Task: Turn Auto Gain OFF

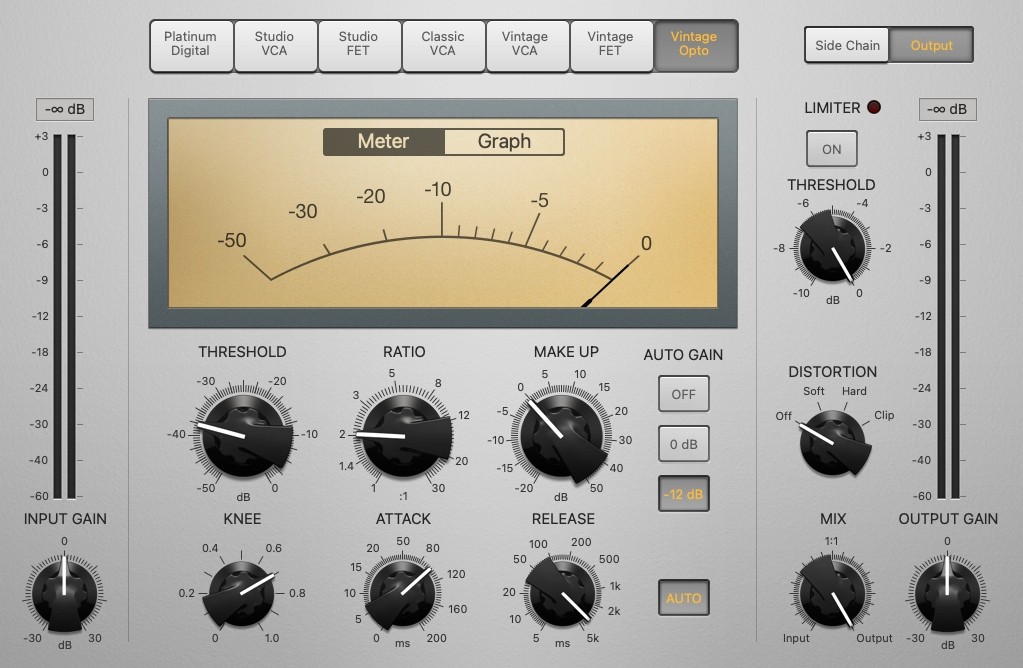Action: click(x=683, y=393)
